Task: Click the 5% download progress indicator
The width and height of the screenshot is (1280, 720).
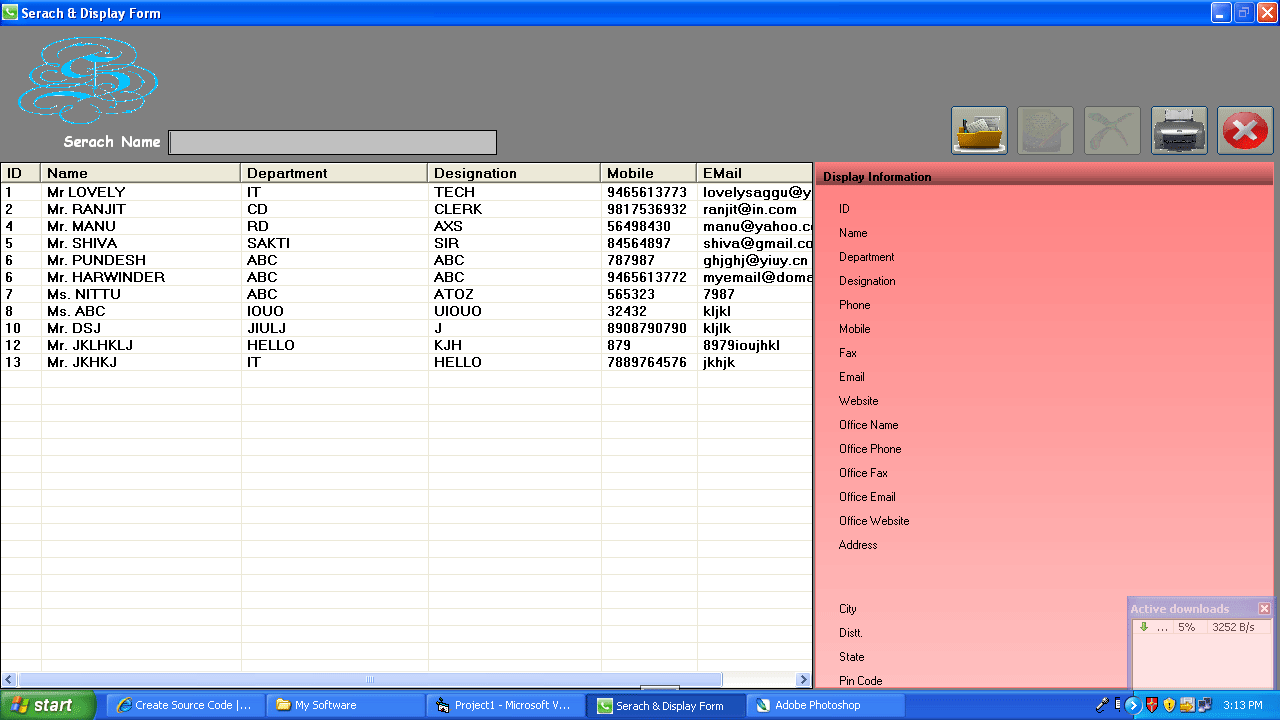Action: [x=1188, y=627]
